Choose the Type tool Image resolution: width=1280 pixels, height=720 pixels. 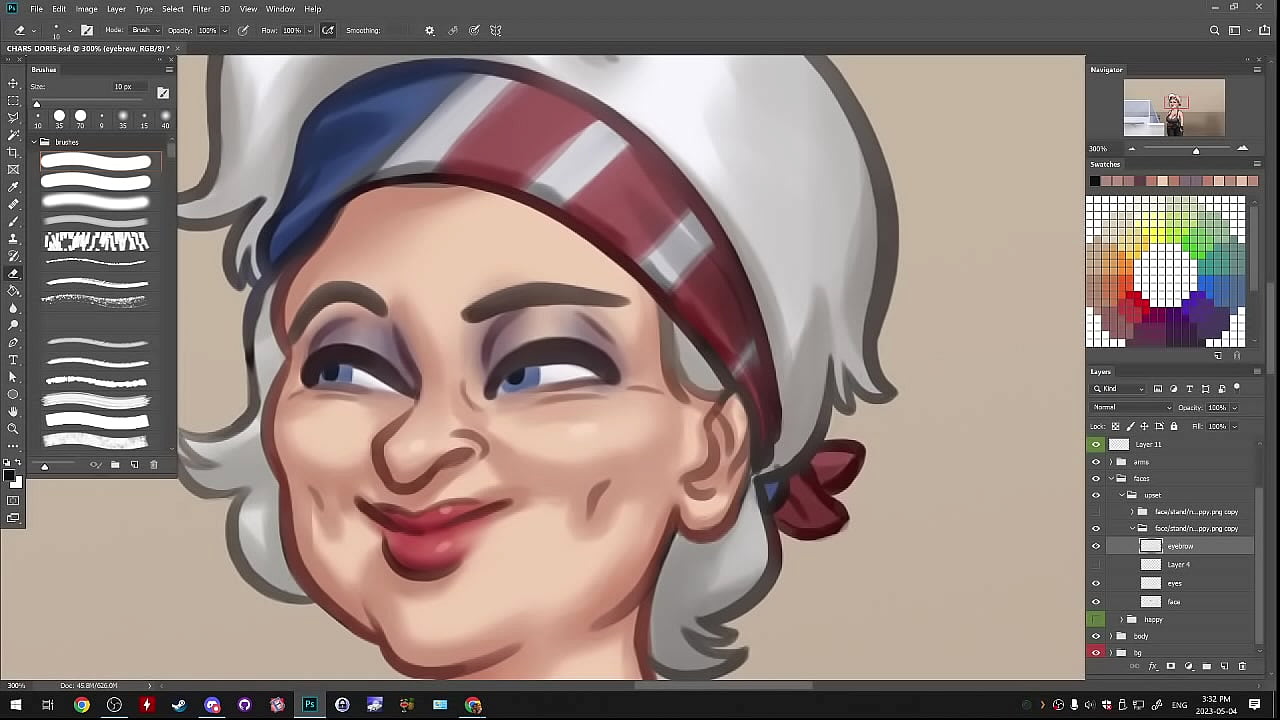click(13, 360)
